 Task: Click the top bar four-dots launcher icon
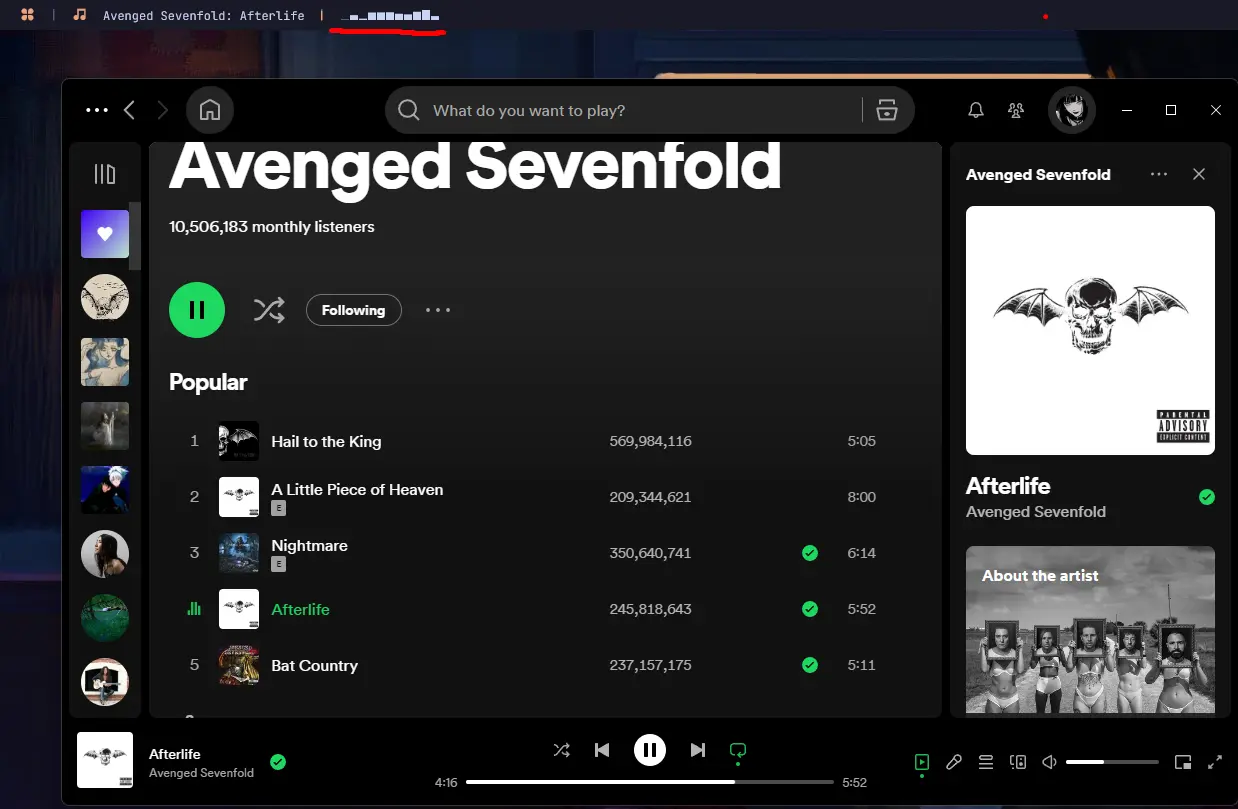pos(27,15)
